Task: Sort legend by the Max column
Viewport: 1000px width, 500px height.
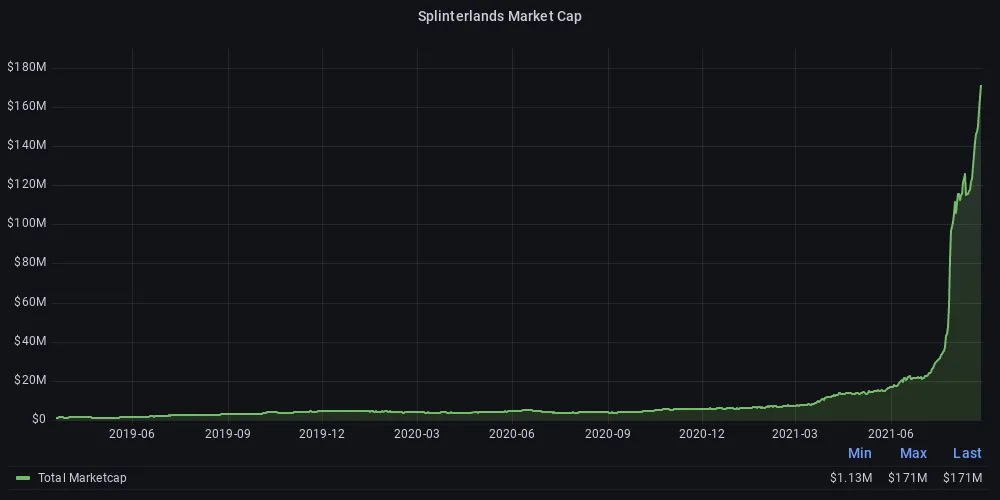Action: (913, 453)
